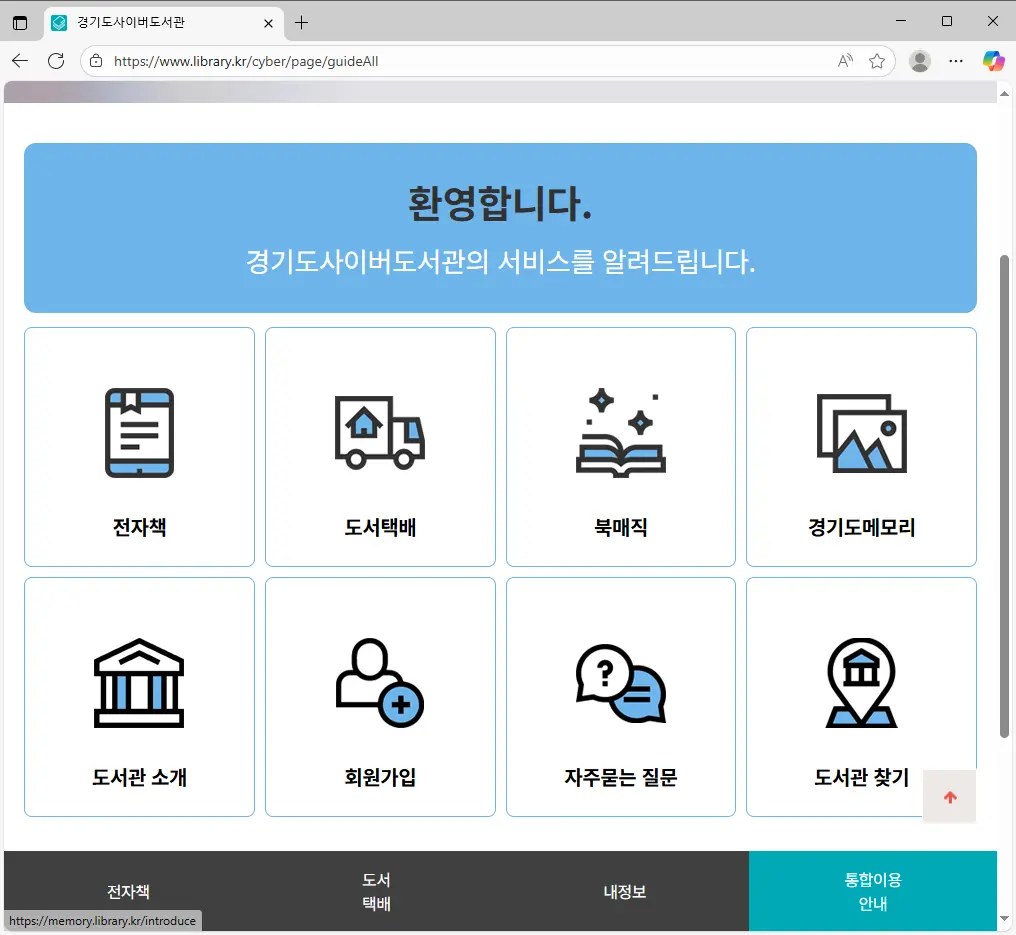
Task: Click the 경기도메모리 card label
Action: click(861, 527)
